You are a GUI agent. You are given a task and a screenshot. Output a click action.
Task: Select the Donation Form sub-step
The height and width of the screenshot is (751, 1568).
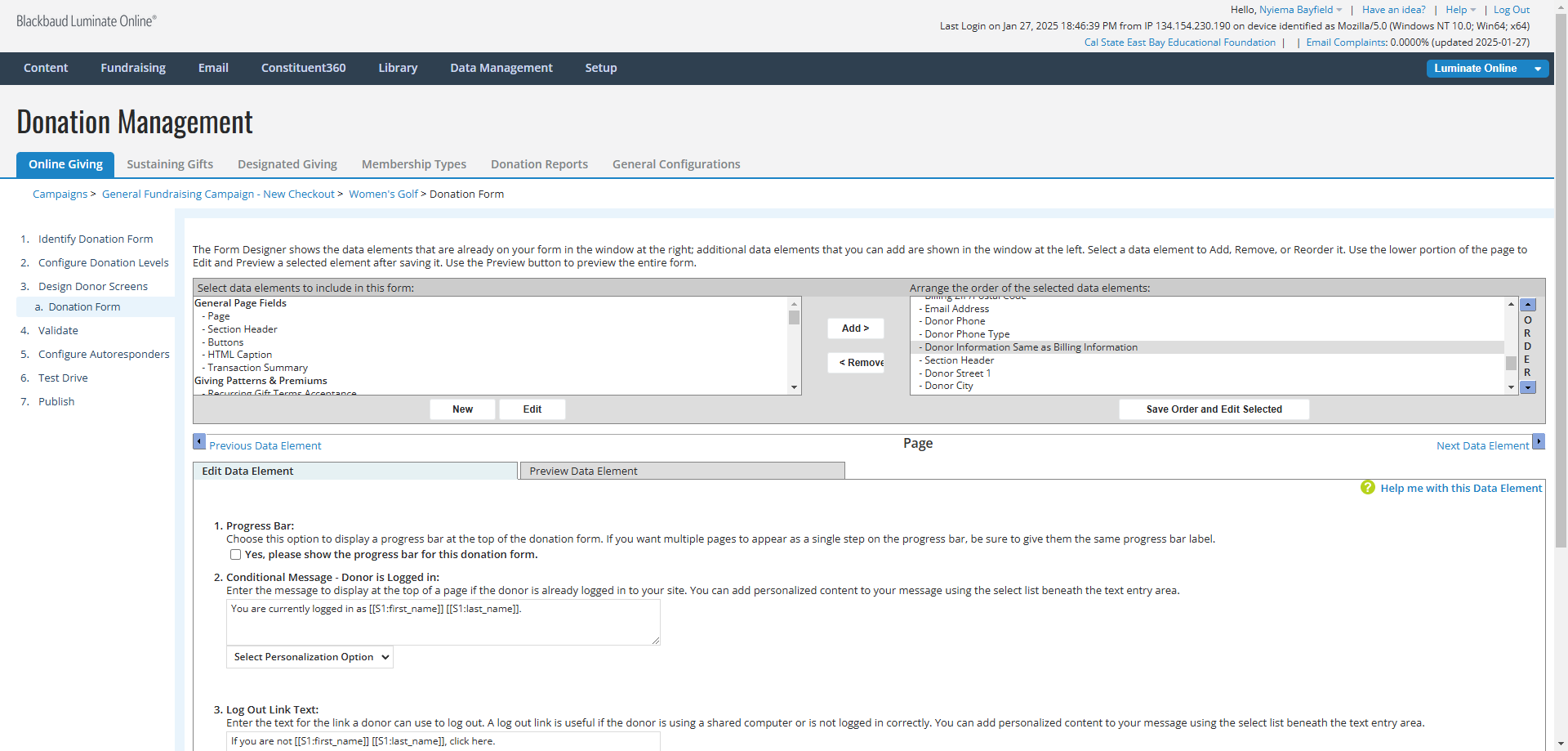(84, 307)
